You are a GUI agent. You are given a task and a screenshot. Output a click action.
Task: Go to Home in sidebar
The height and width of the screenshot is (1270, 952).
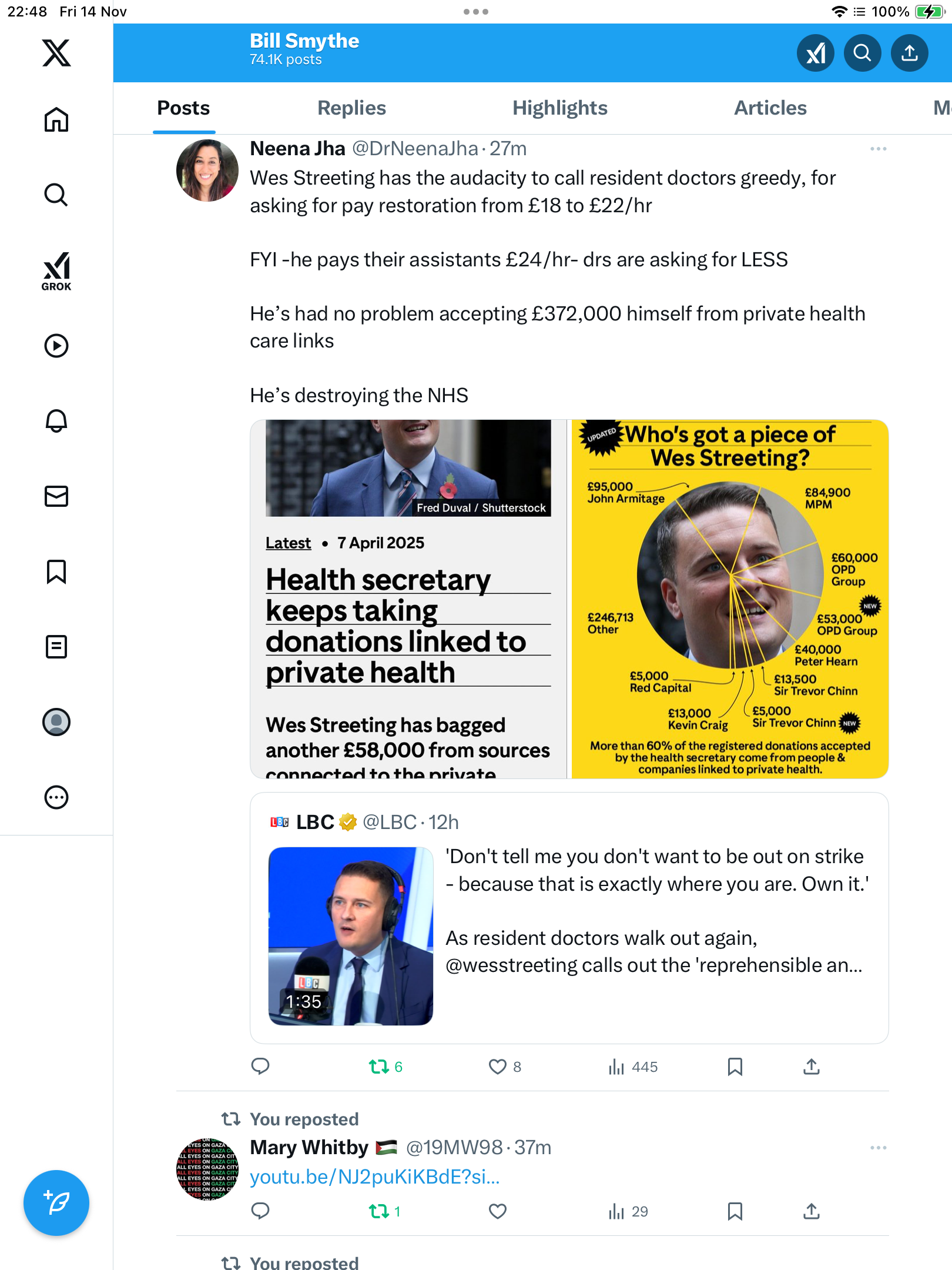click(x=56, y=120)
